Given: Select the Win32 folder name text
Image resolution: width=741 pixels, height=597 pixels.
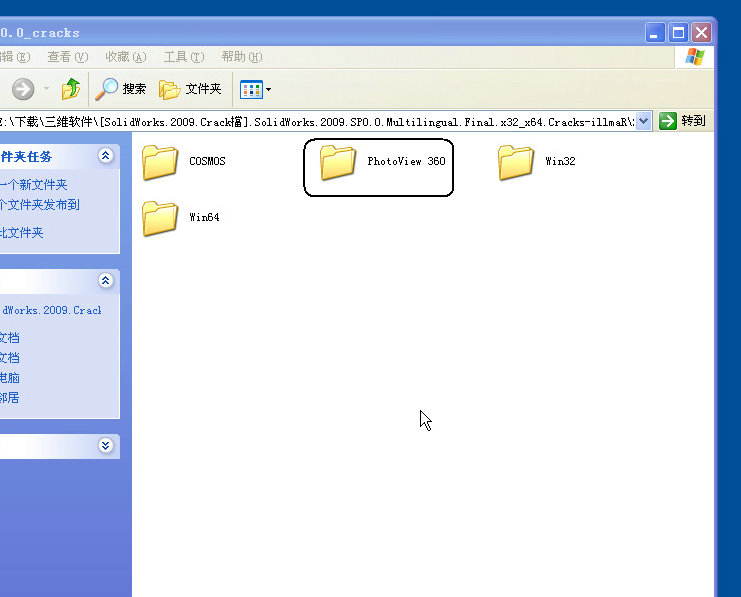Looking at the screenshot, I should click(x=560, y=162).
